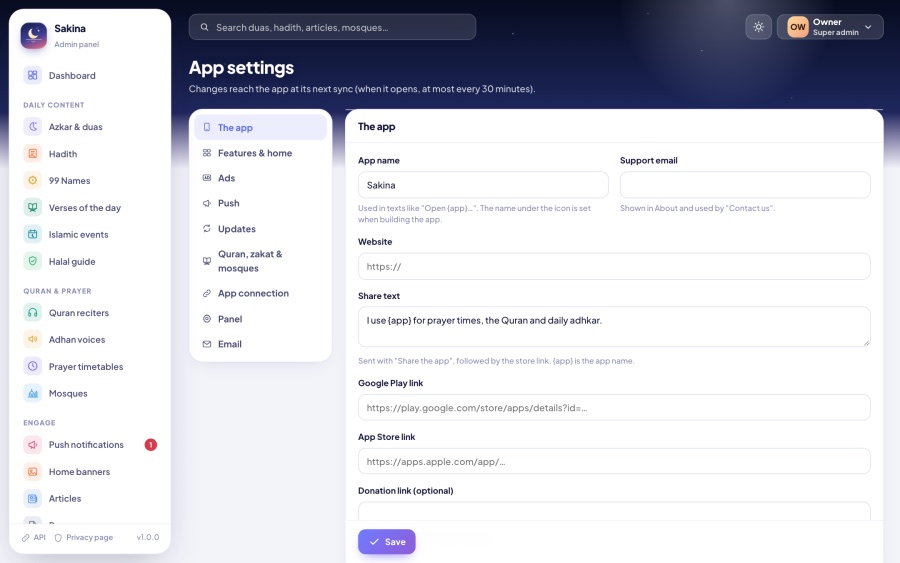The image size is (900, 563).
Task: Open the Ads settings tab
Action: point(261,178)
